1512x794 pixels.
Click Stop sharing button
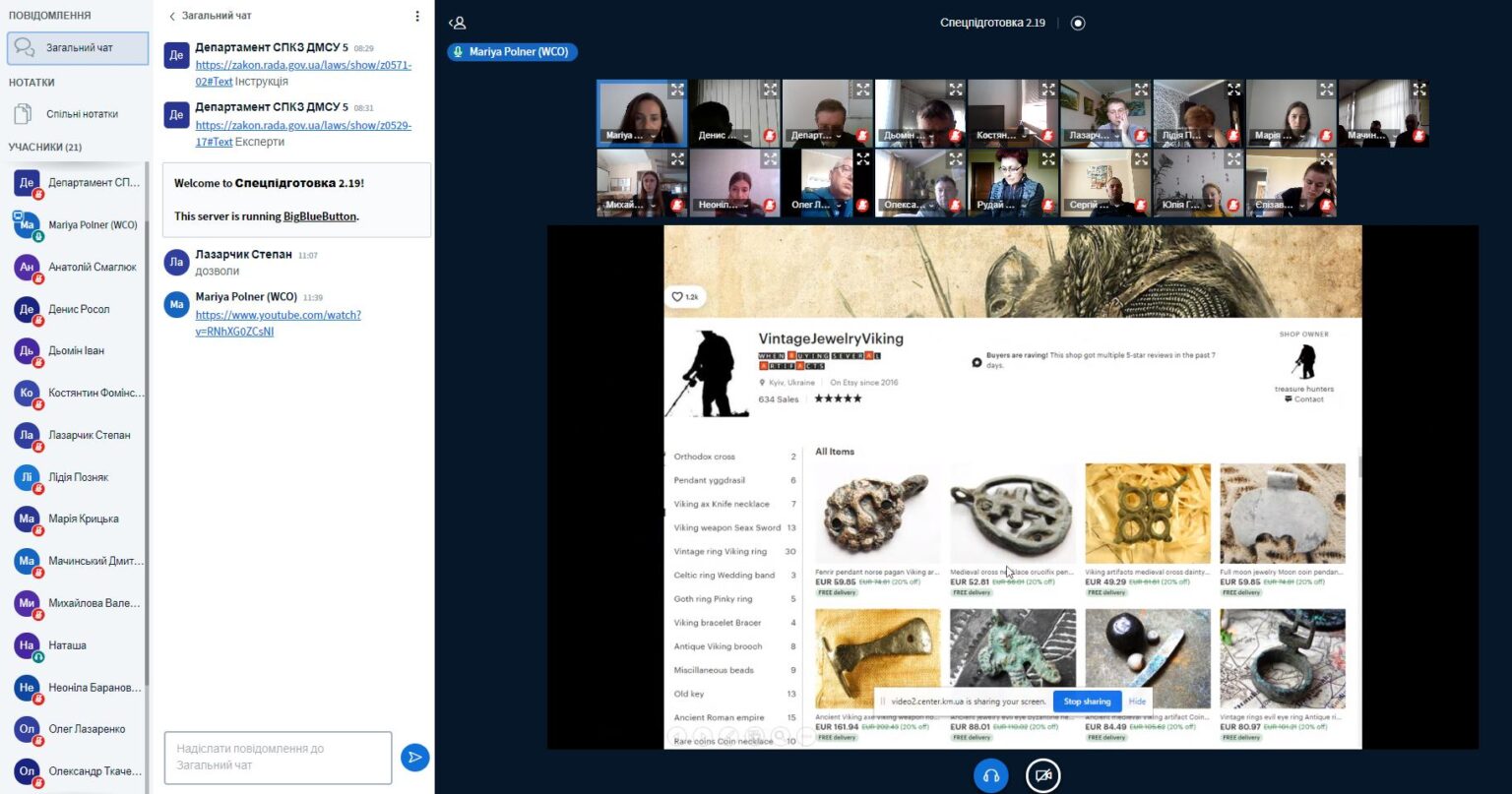(x=1087, y=702)
